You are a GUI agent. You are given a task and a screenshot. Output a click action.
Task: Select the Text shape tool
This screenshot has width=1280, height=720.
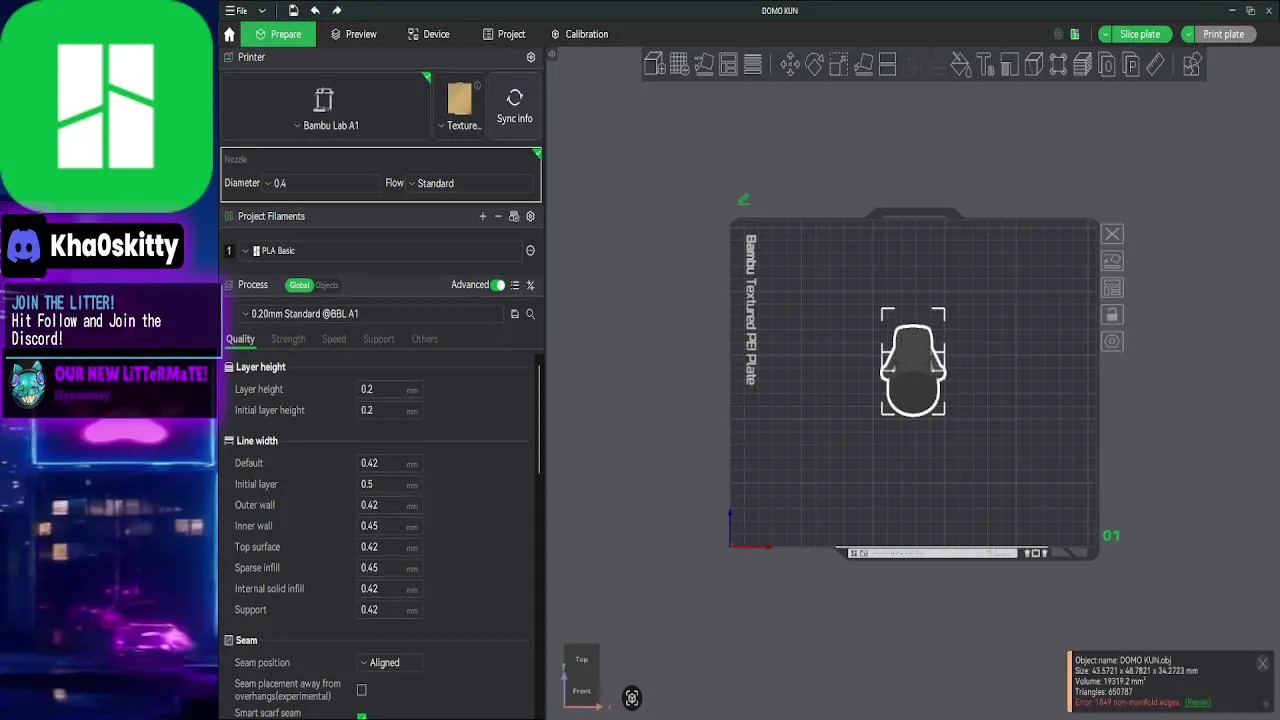985,65
